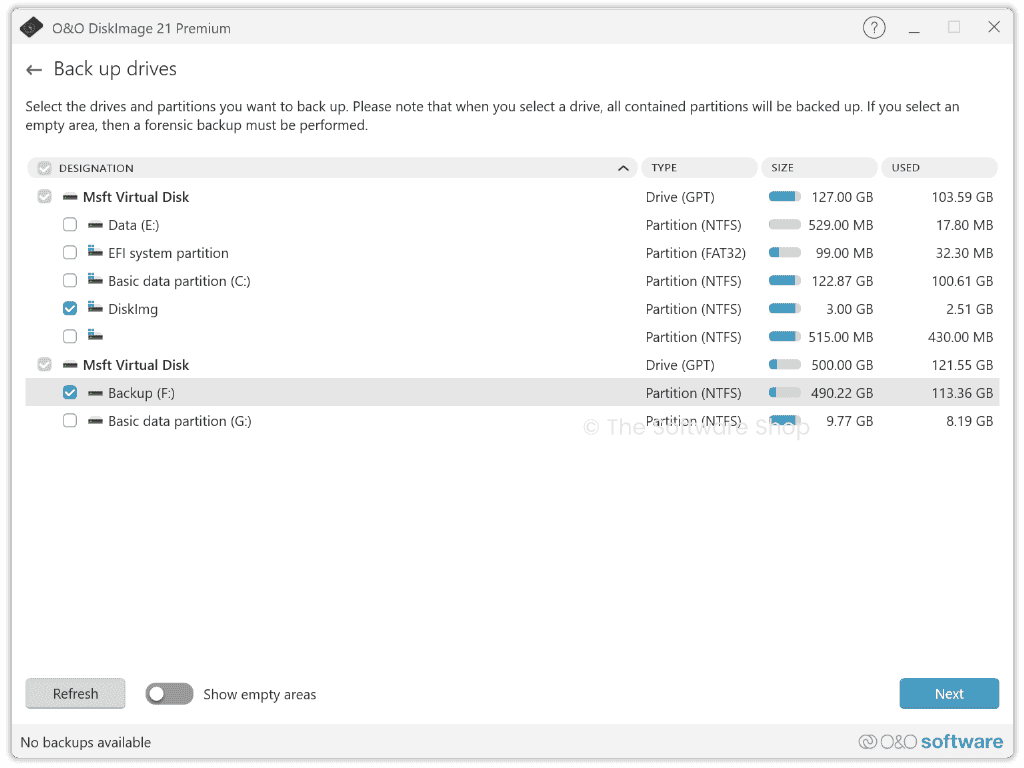Image resolution: width=1024 pixels, height=768 pixels.
Task: Click the Back up drives page title
Action: [115, 69]
